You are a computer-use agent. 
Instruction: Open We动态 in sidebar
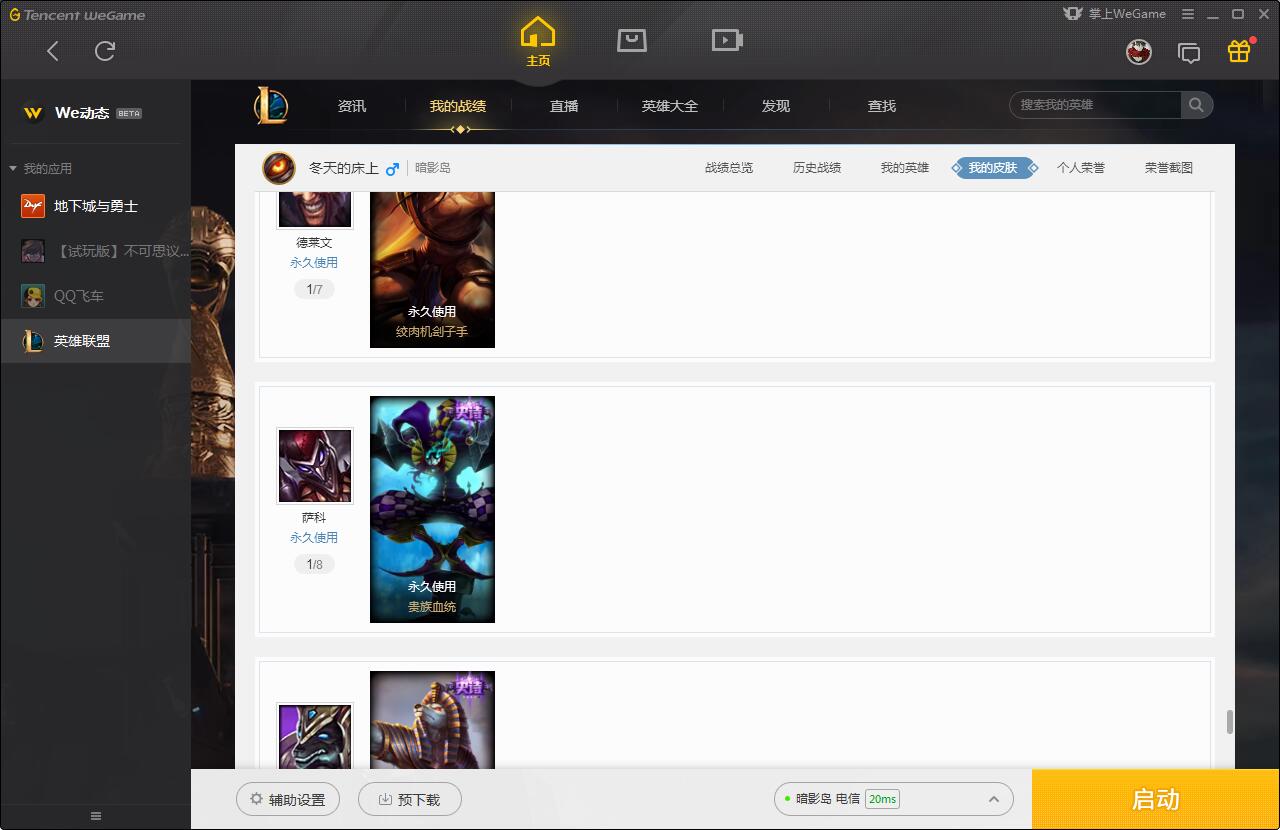pyautogui.click(x=96, y=113)
